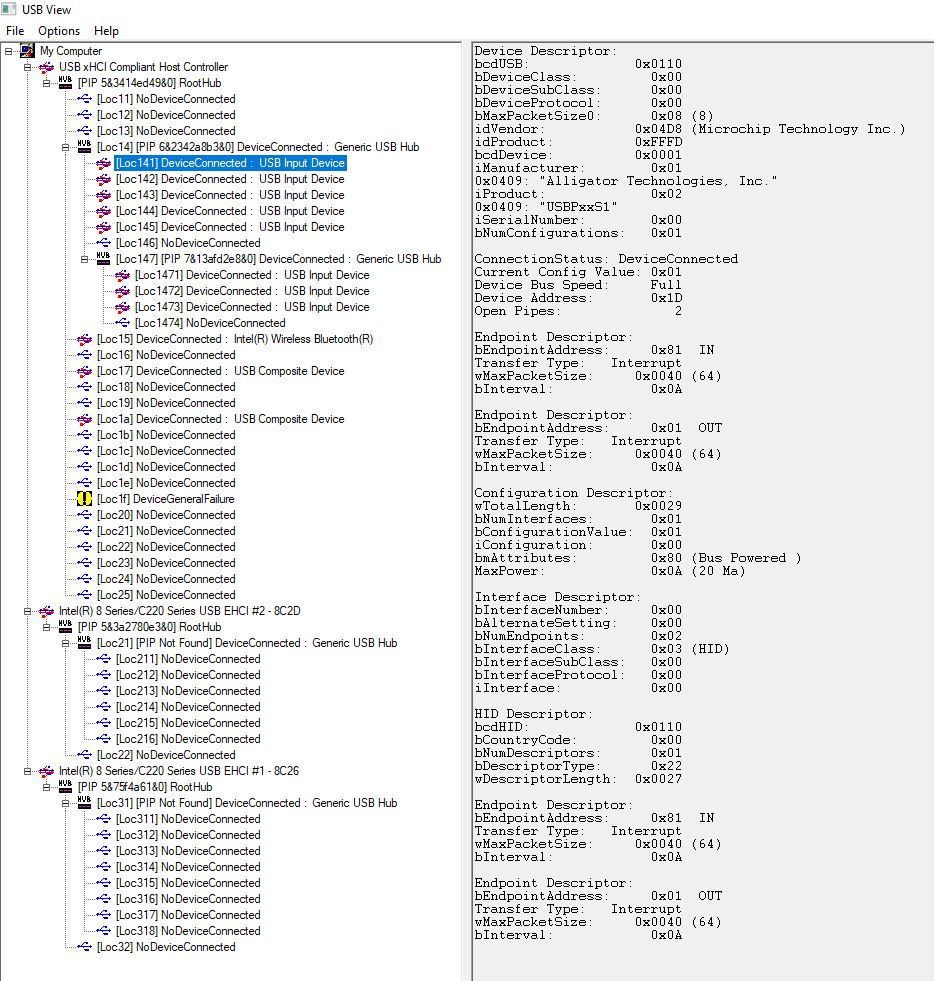Select Loc25 NoDeviceConnected port
Screen dimensions: 934x981
tap(166, 595)
